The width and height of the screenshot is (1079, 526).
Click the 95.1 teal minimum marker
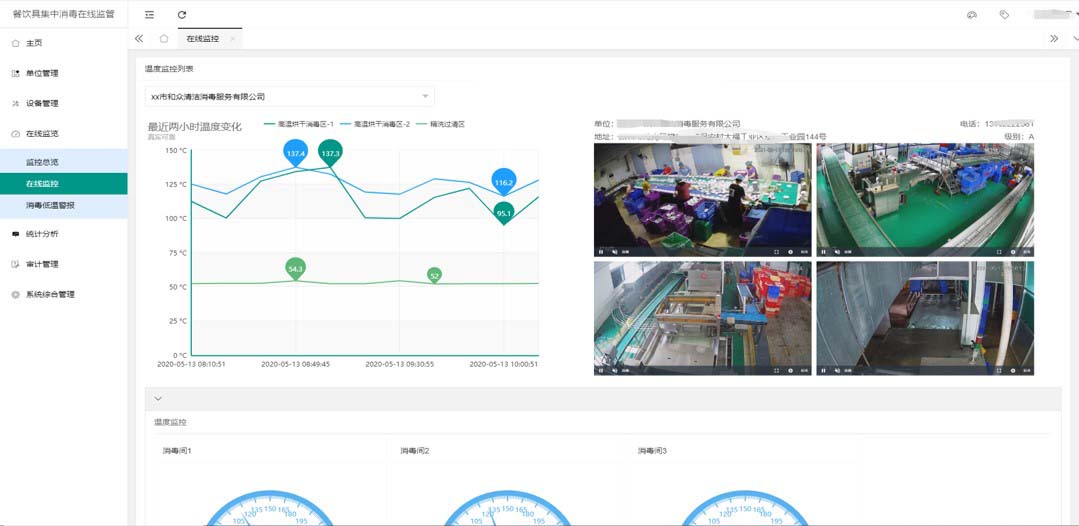pos(504,213)
